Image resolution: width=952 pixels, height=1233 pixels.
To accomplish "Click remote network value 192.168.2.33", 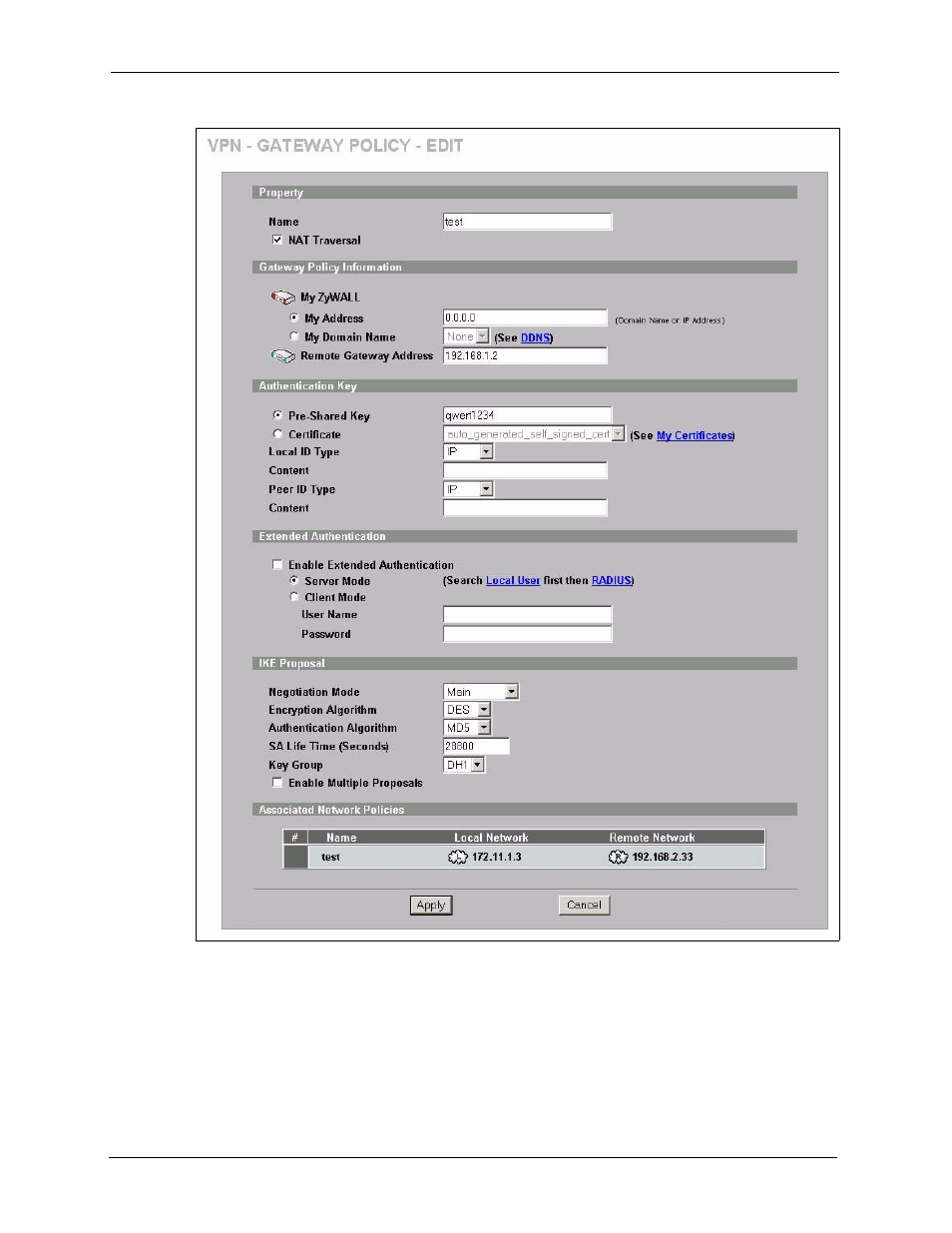I will [663, 858].
